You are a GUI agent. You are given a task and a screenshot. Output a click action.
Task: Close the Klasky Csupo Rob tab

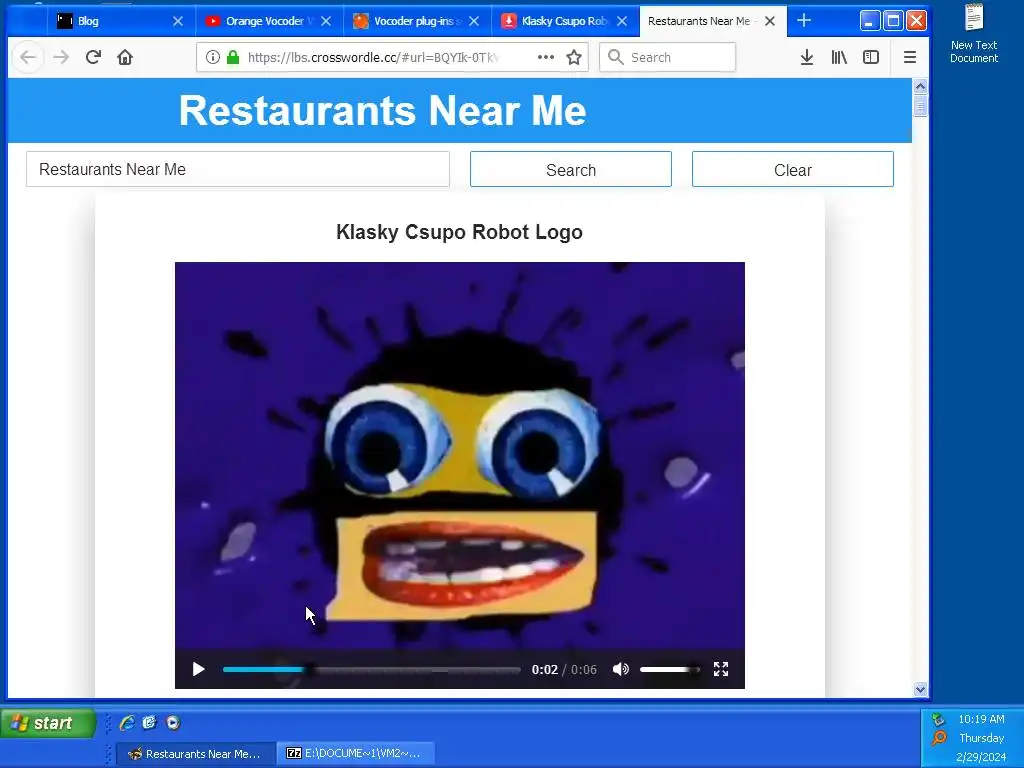coord(622,21)
